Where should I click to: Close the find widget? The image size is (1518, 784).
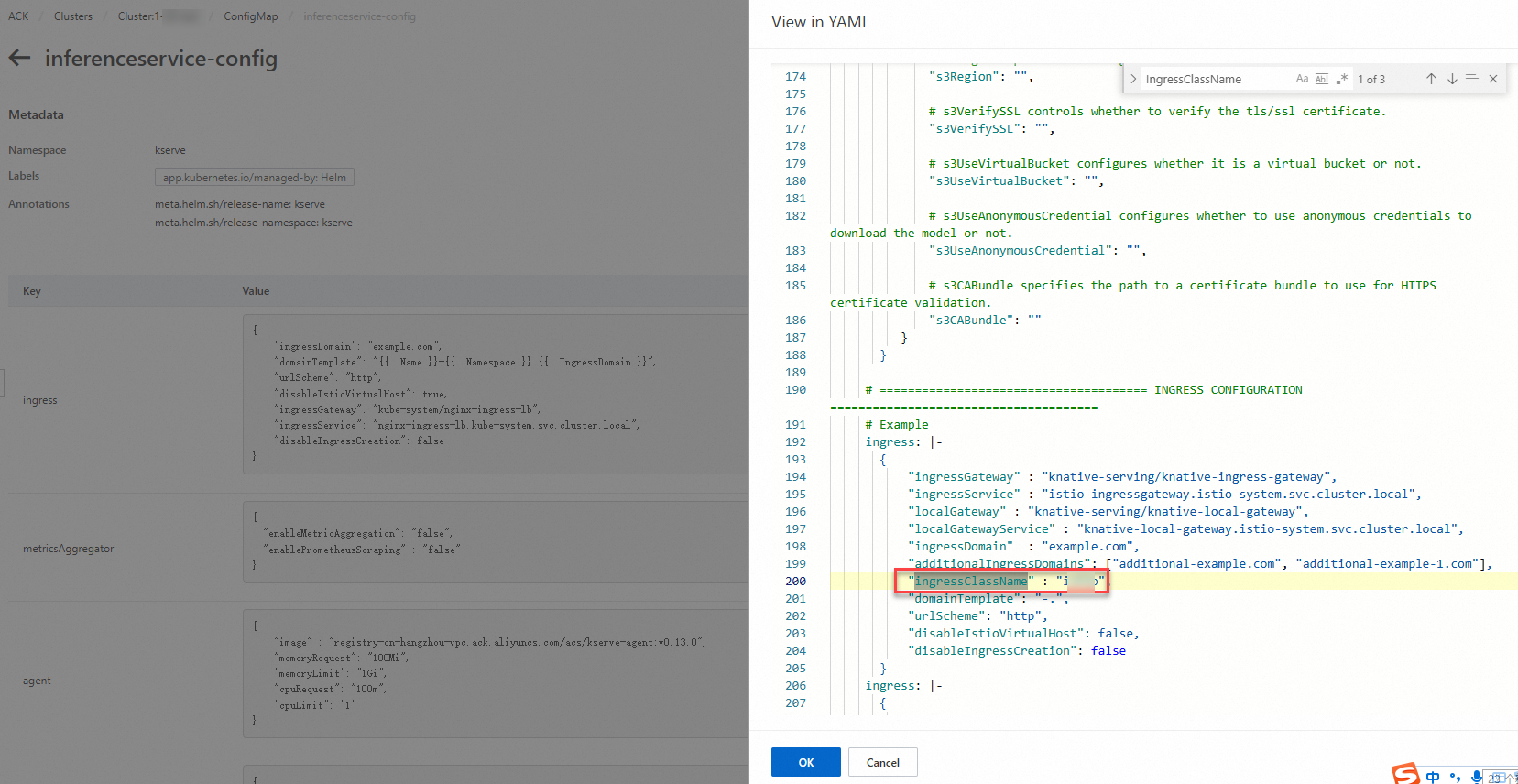1493,79
